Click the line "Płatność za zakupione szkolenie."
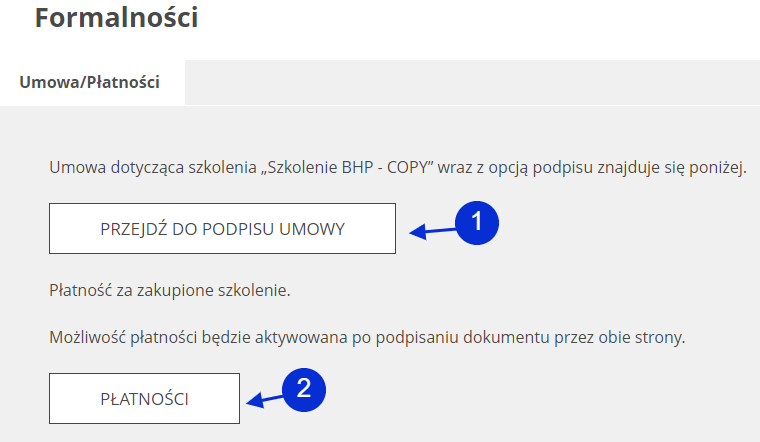The image size is (760, 442). [x=169, y=291]
